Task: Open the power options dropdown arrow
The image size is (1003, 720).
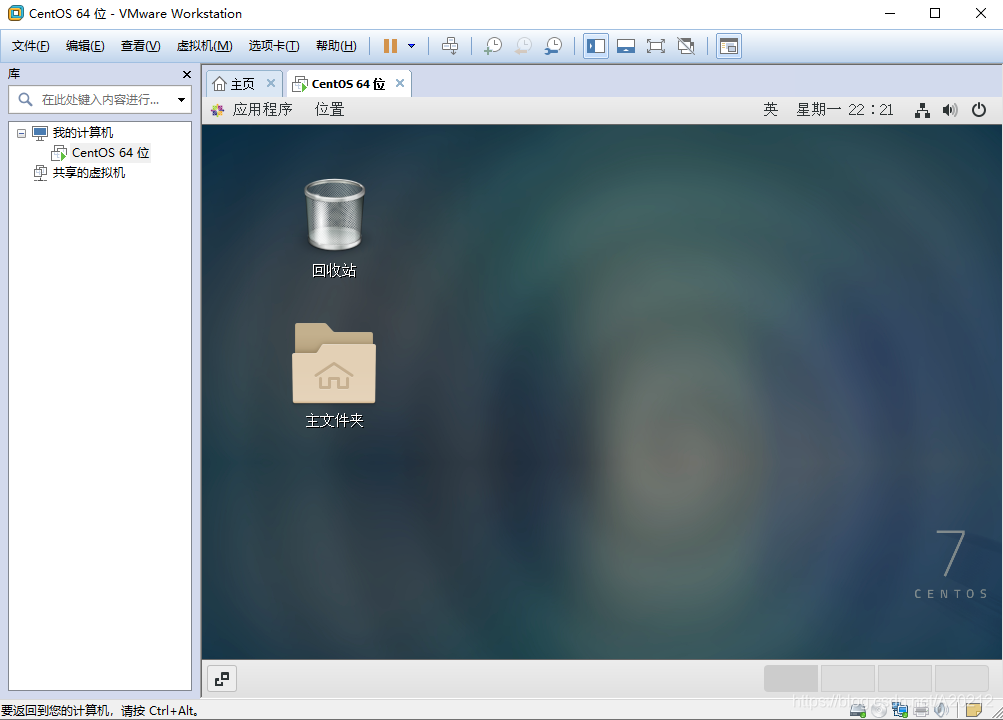Action: (411, 46)
